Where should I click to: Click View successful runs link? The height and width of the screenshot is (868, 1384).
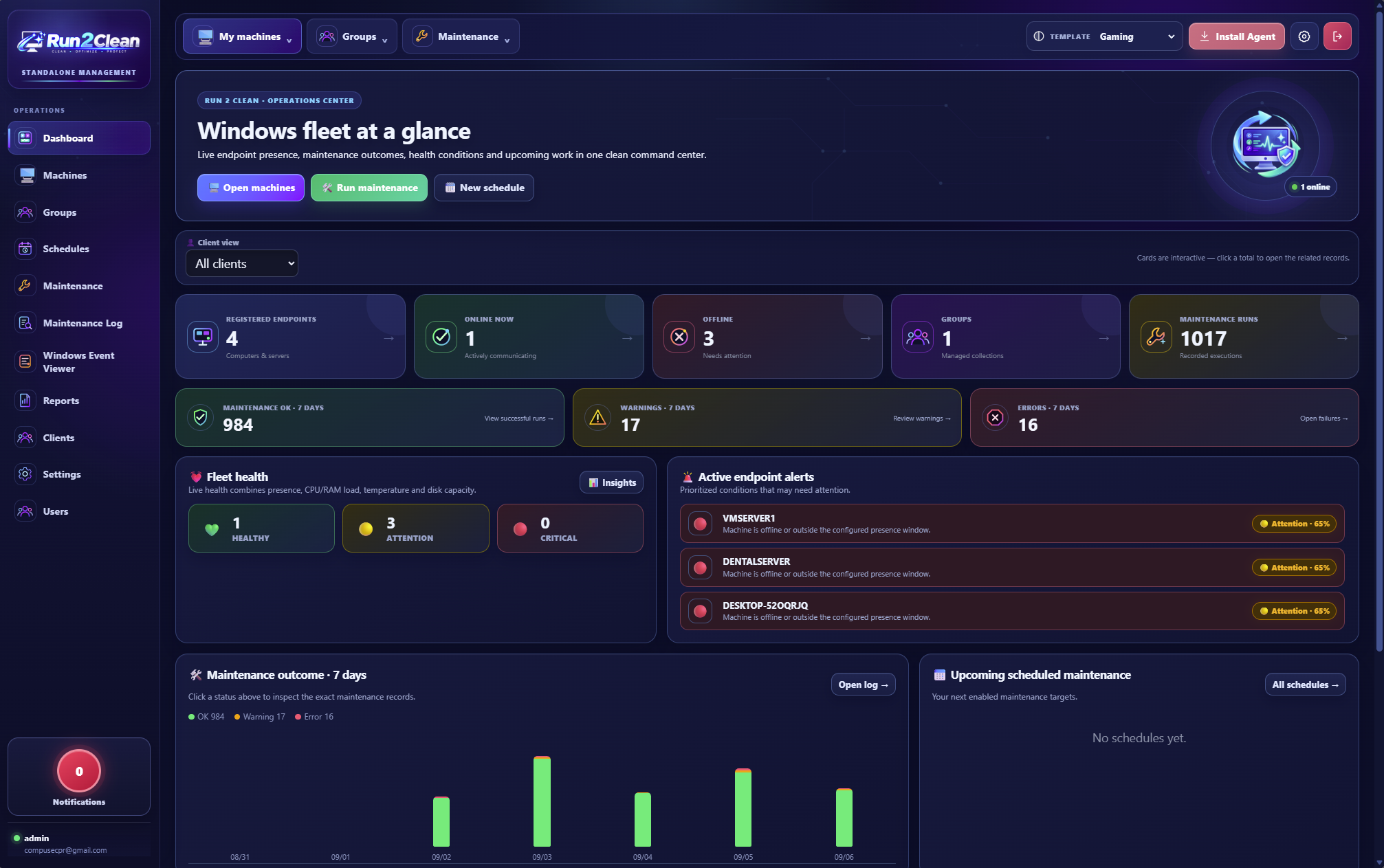(518, 418)
